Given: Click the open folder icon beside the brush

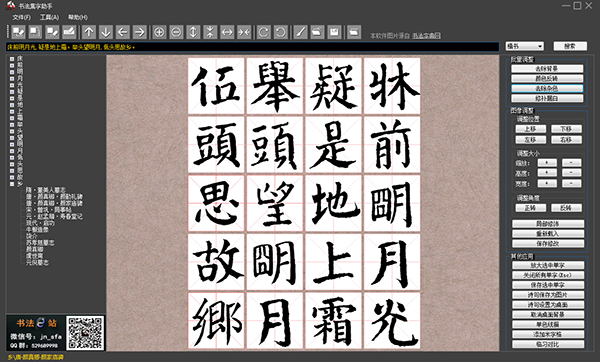Looking at the screenshot, I should click(317, 32).
